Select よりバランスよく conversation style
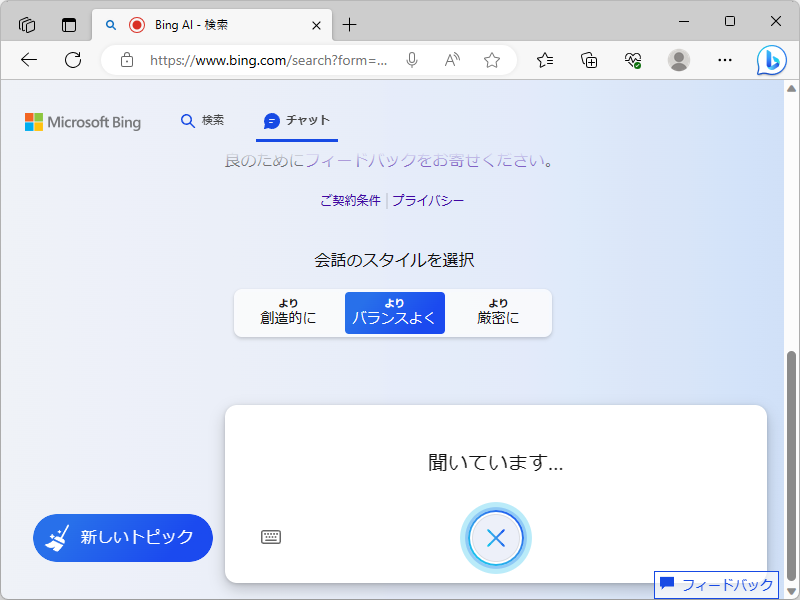 click(394, 312)
